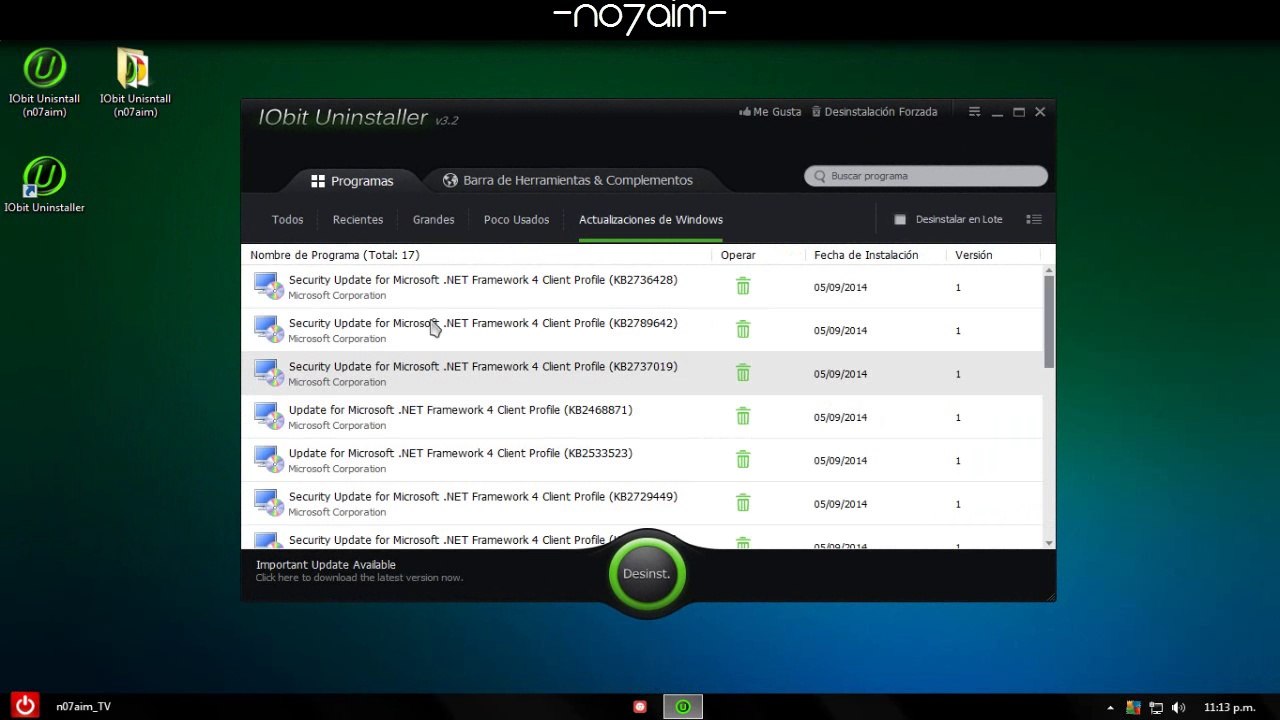Image resolution: width=1280 pixels, height=720 pixels.
Task: Open Desinstalación Forzada (forced uninstall)
Action: coord(874,112)
